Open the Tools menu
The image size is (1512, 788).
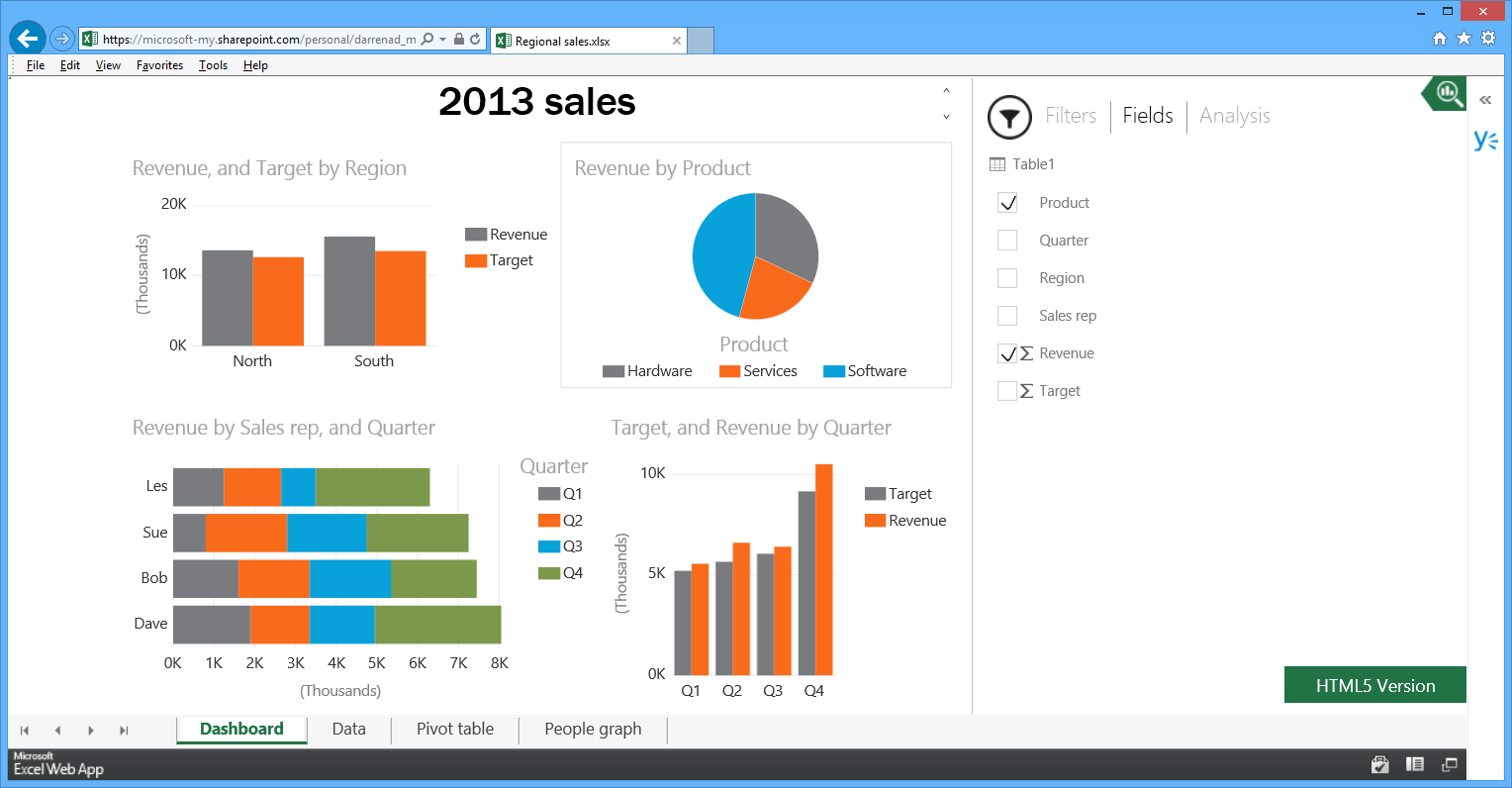tap(213, 65)
